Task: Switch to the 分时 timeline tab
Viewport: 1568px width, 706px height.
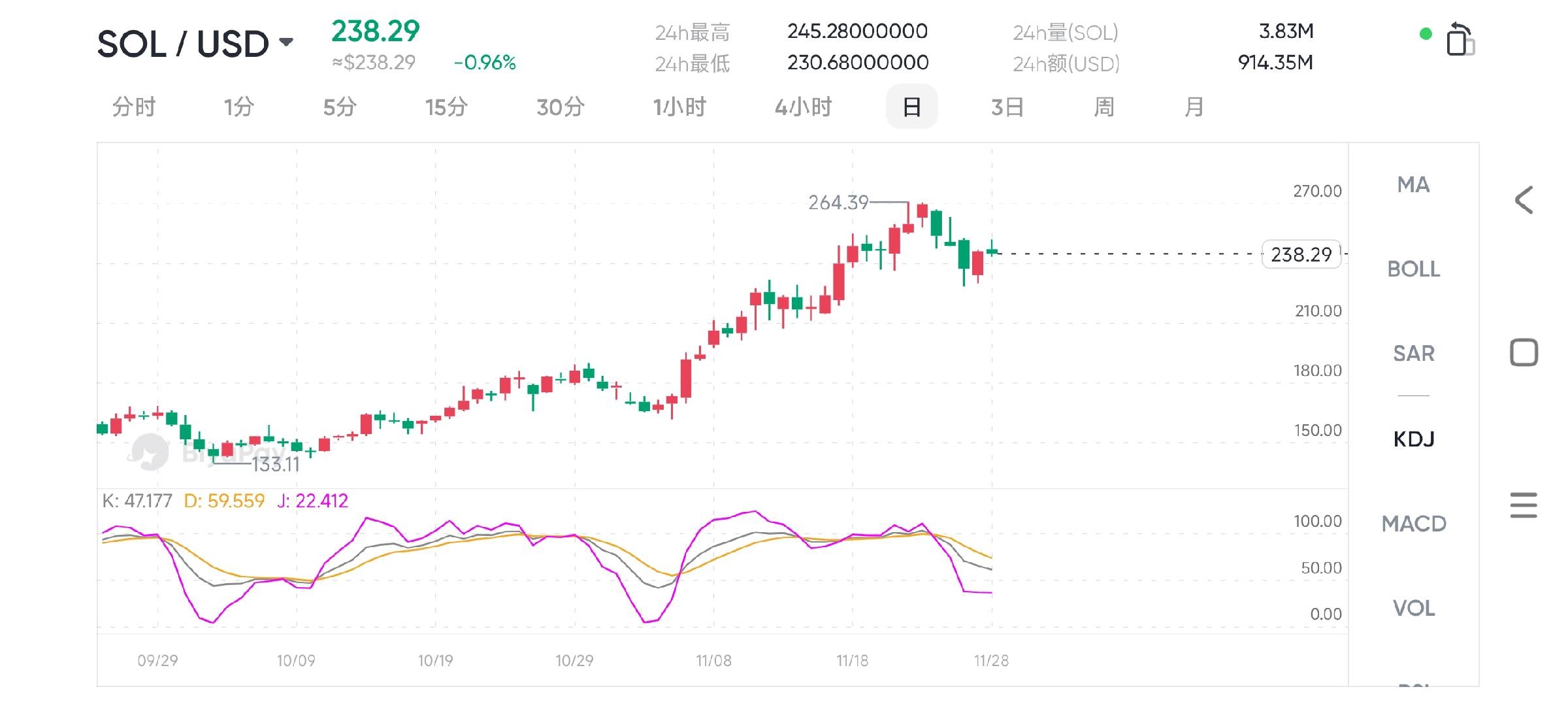Action: [134, 107]
